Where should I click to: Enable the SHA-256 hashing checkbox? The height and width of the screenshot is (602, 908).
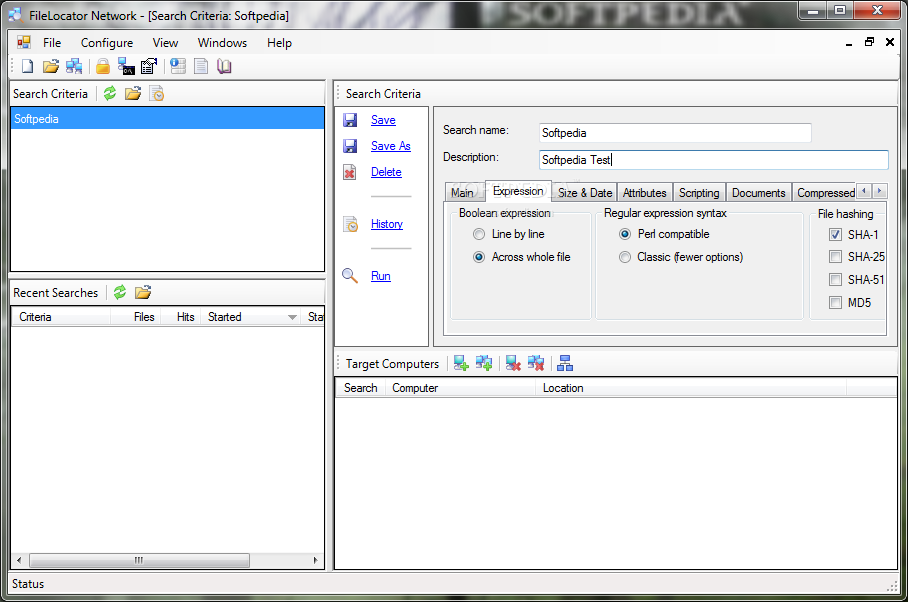(835, 256)
